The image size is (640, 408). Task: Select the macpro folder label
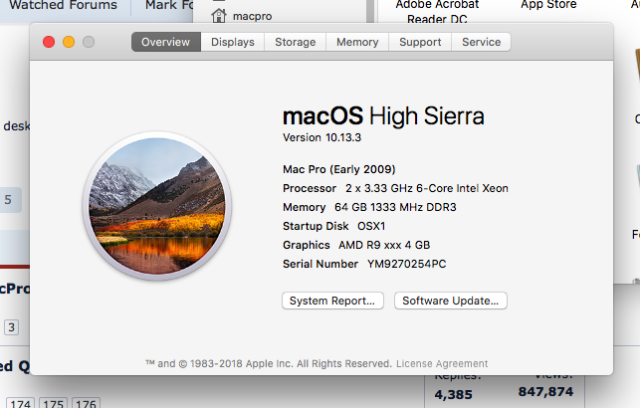click(252, 16)
